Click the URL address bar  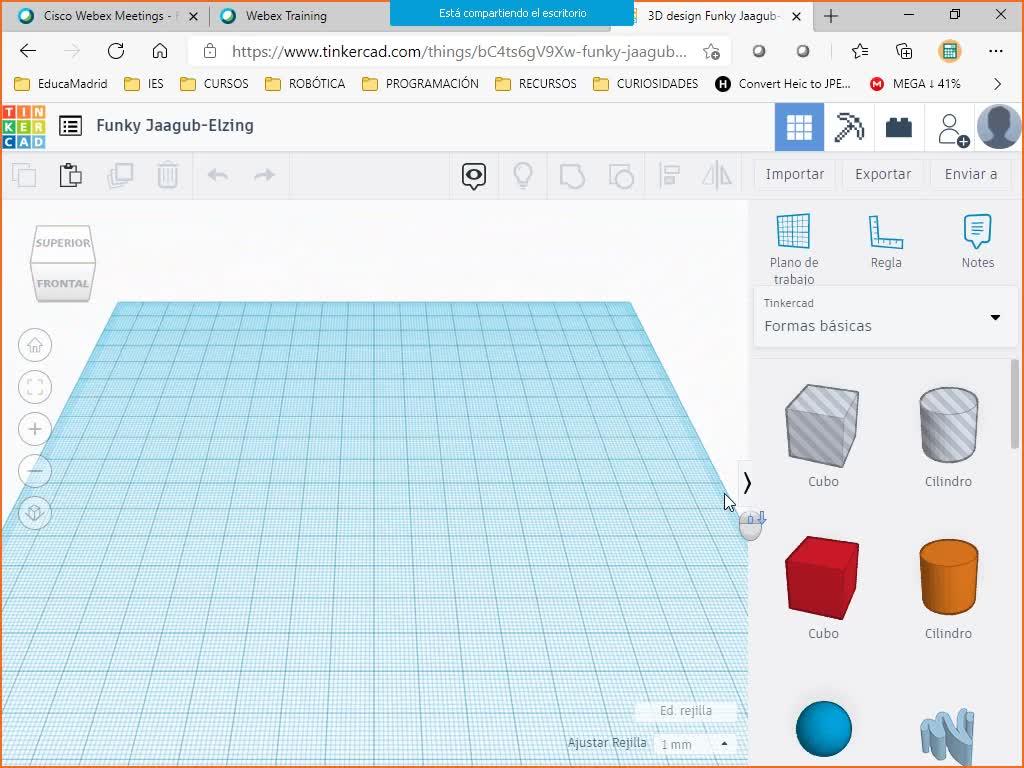point(457,52)
